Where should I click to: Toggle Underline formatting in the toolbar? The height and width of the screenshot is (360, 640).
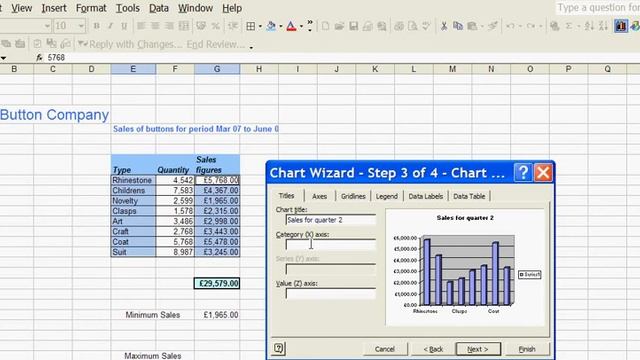coord(124,26)
